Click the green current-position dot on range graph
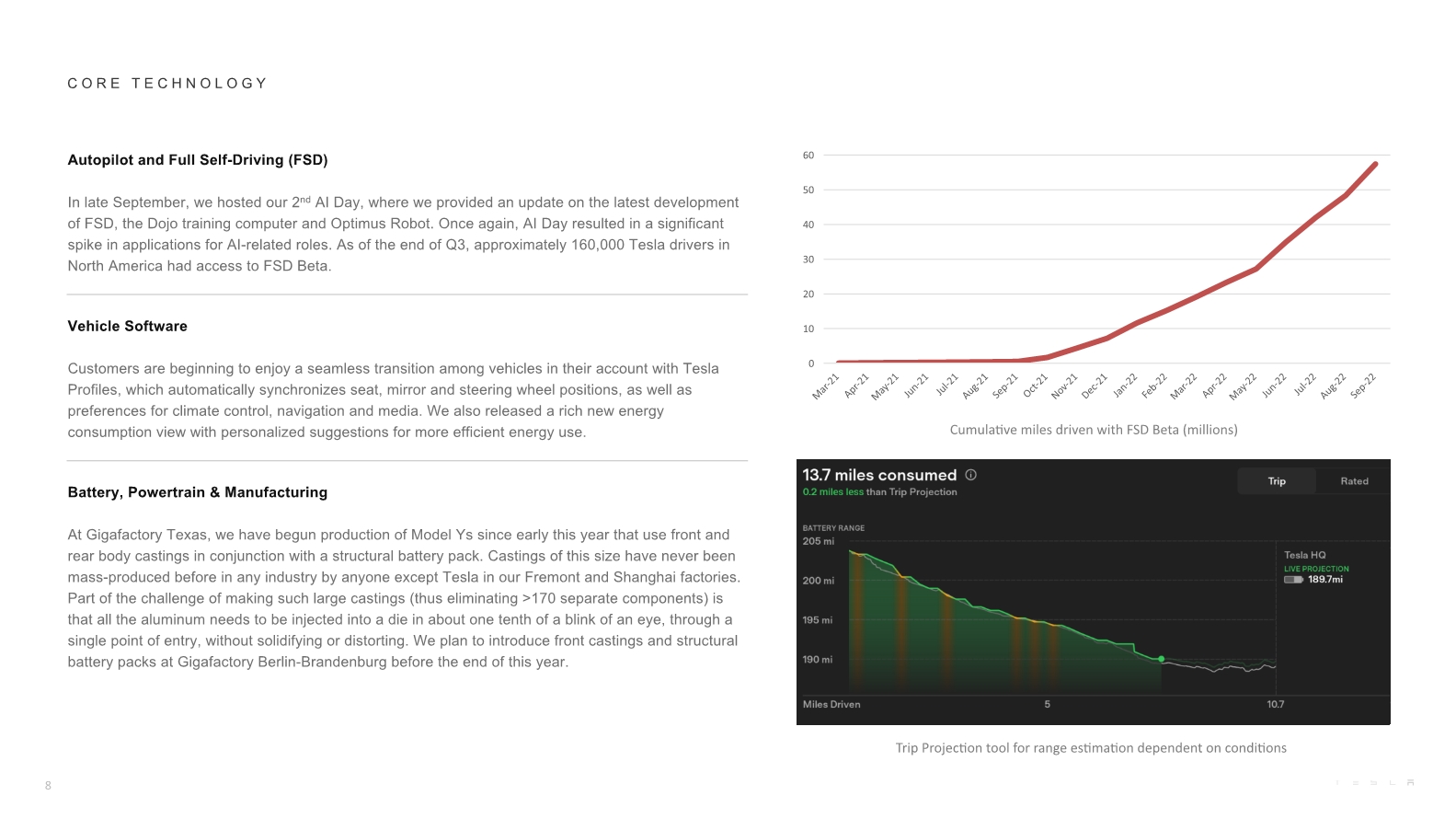Viewport: 1456px width, 819px height. click(x=1162, y=659)
